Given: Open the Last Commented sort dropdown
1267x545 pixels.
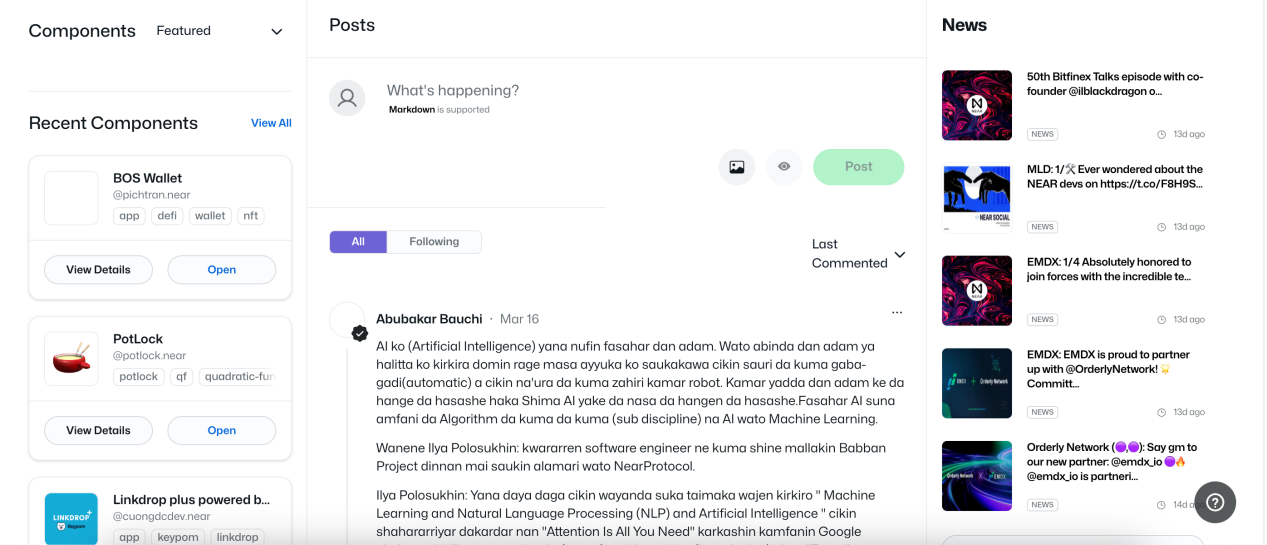Looking at the screenshot, I should pyautogui.click(x=858, y=254).
